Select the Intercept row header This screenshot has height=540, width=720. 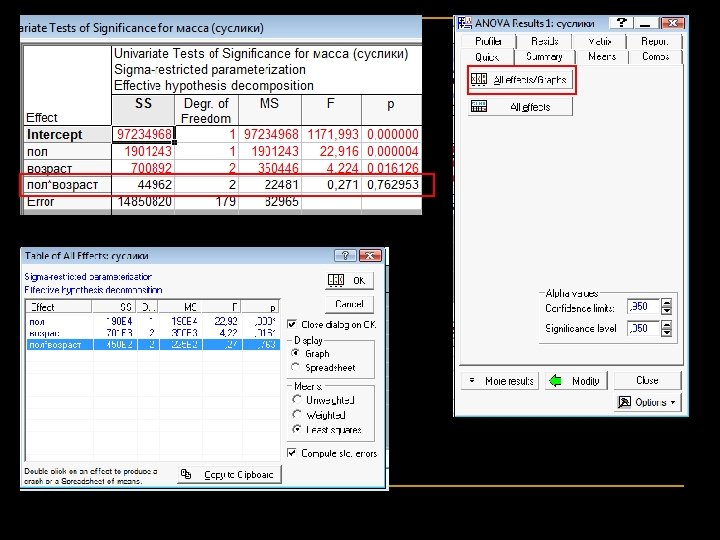[x=67, y=135]
